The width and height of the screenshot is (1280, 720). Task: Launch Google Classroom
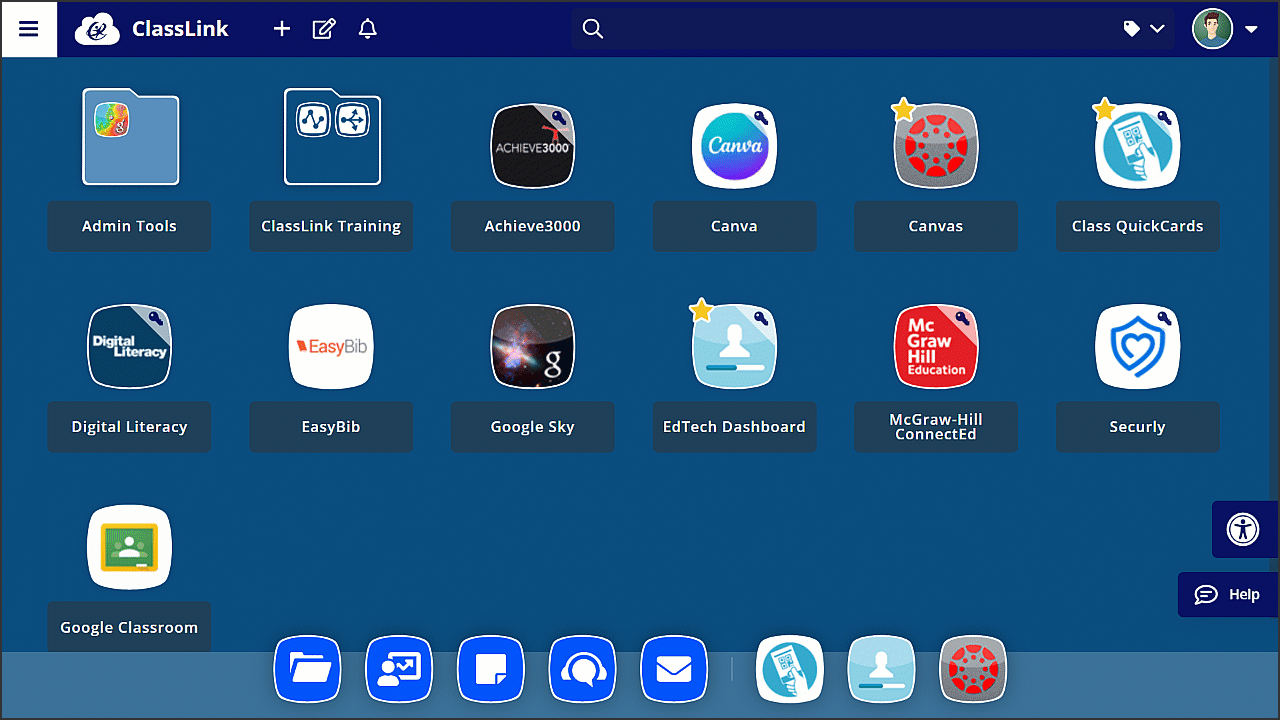click(x=129, y=546)
